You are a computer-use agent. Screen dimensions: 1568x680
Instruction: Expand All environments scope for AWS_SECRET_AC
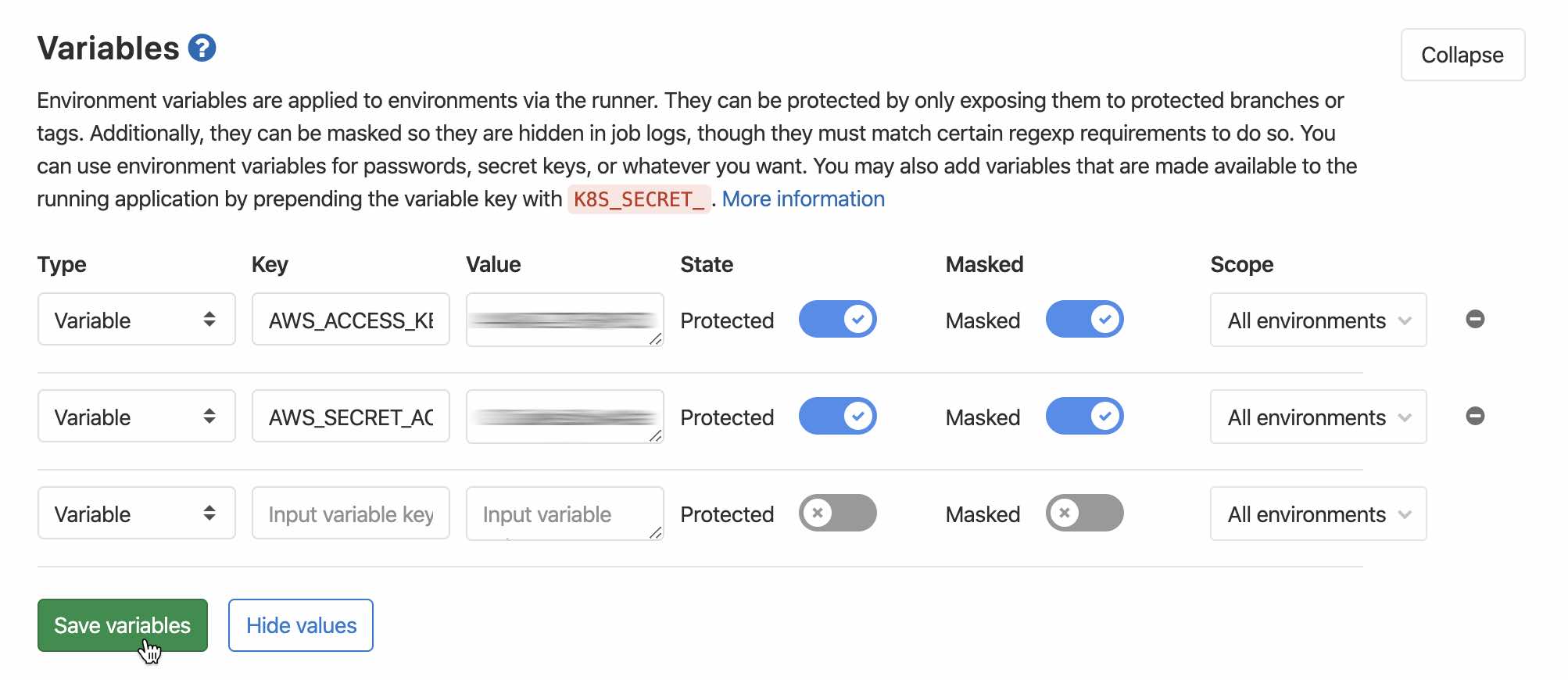pyautogui.click(x=1318, y=417)
